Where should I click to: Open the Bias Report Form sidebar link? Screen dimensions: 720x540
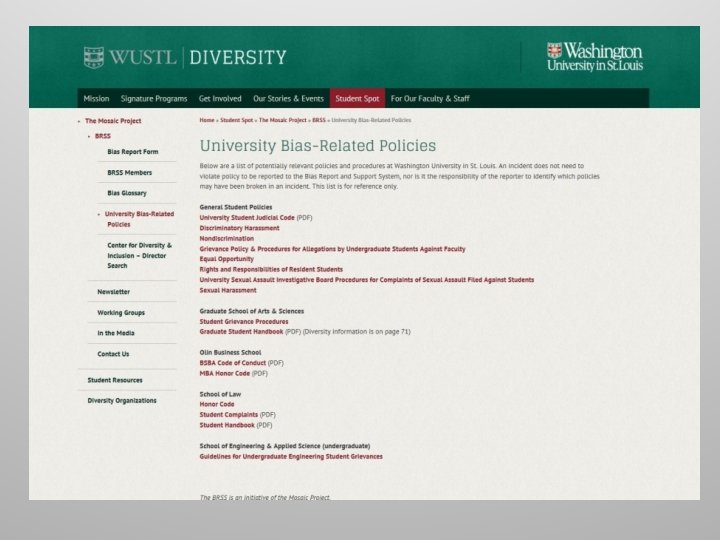point(133,152)
